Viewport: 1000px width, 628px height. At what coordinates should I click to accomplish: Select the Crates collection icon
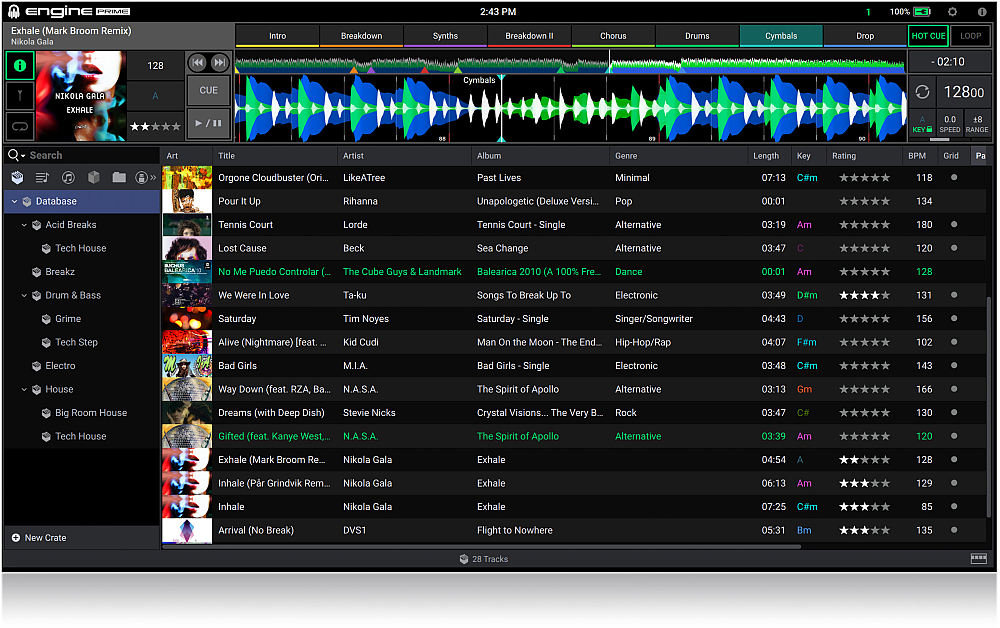coord(17,177)
